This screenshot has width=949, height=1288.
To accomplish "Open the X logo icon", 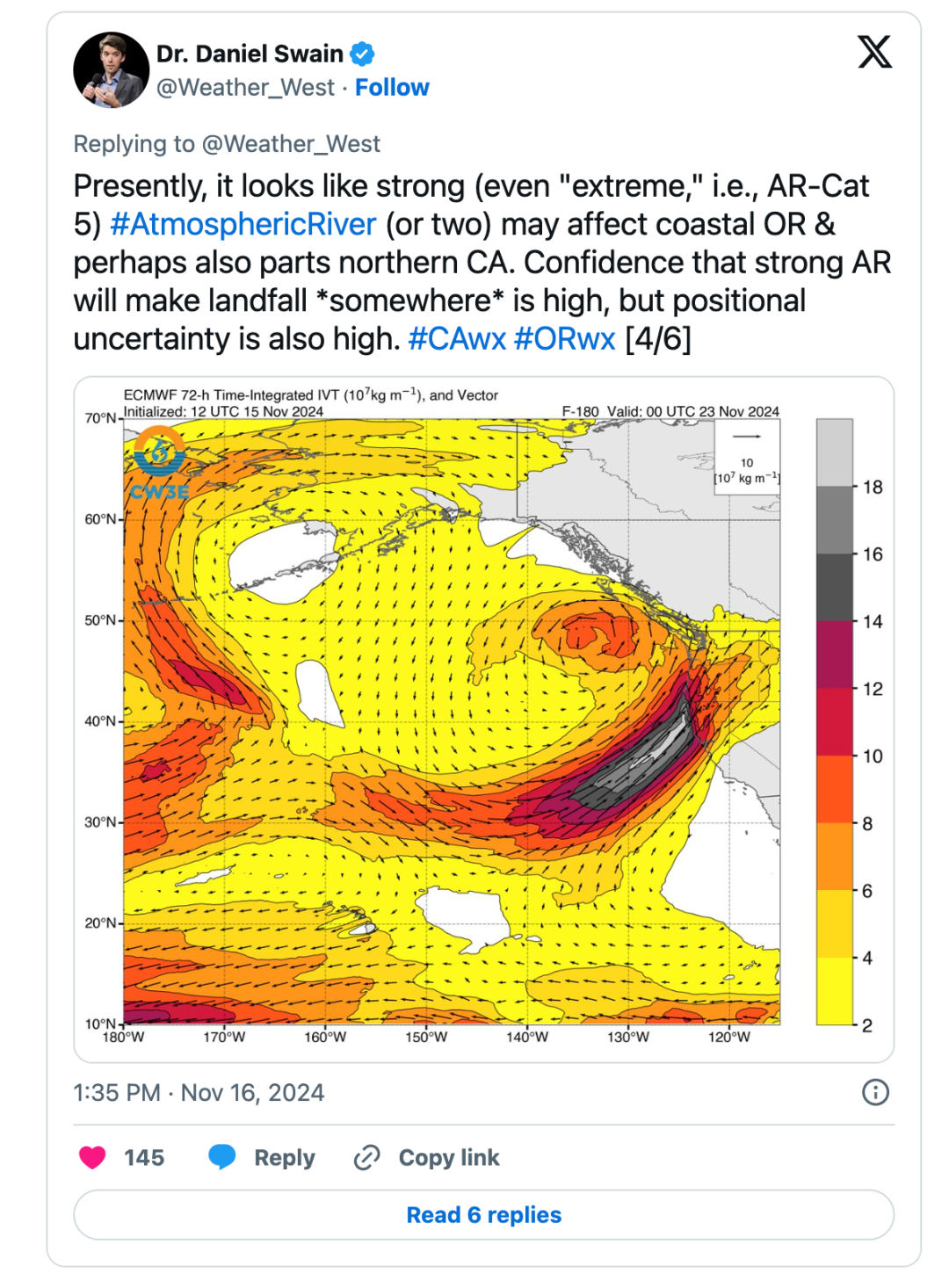I will (874, 53).
